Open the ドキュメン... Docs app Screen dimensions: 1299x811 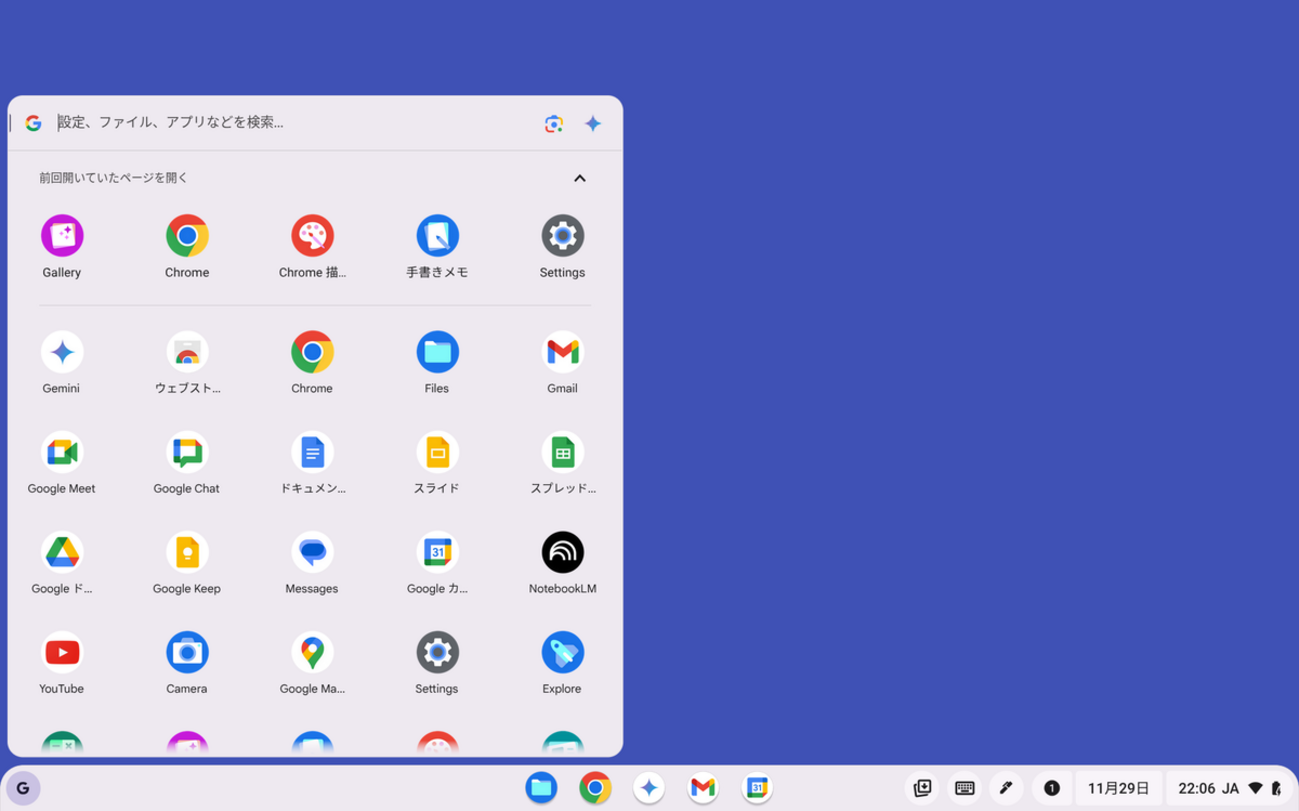tap(312, 452)
